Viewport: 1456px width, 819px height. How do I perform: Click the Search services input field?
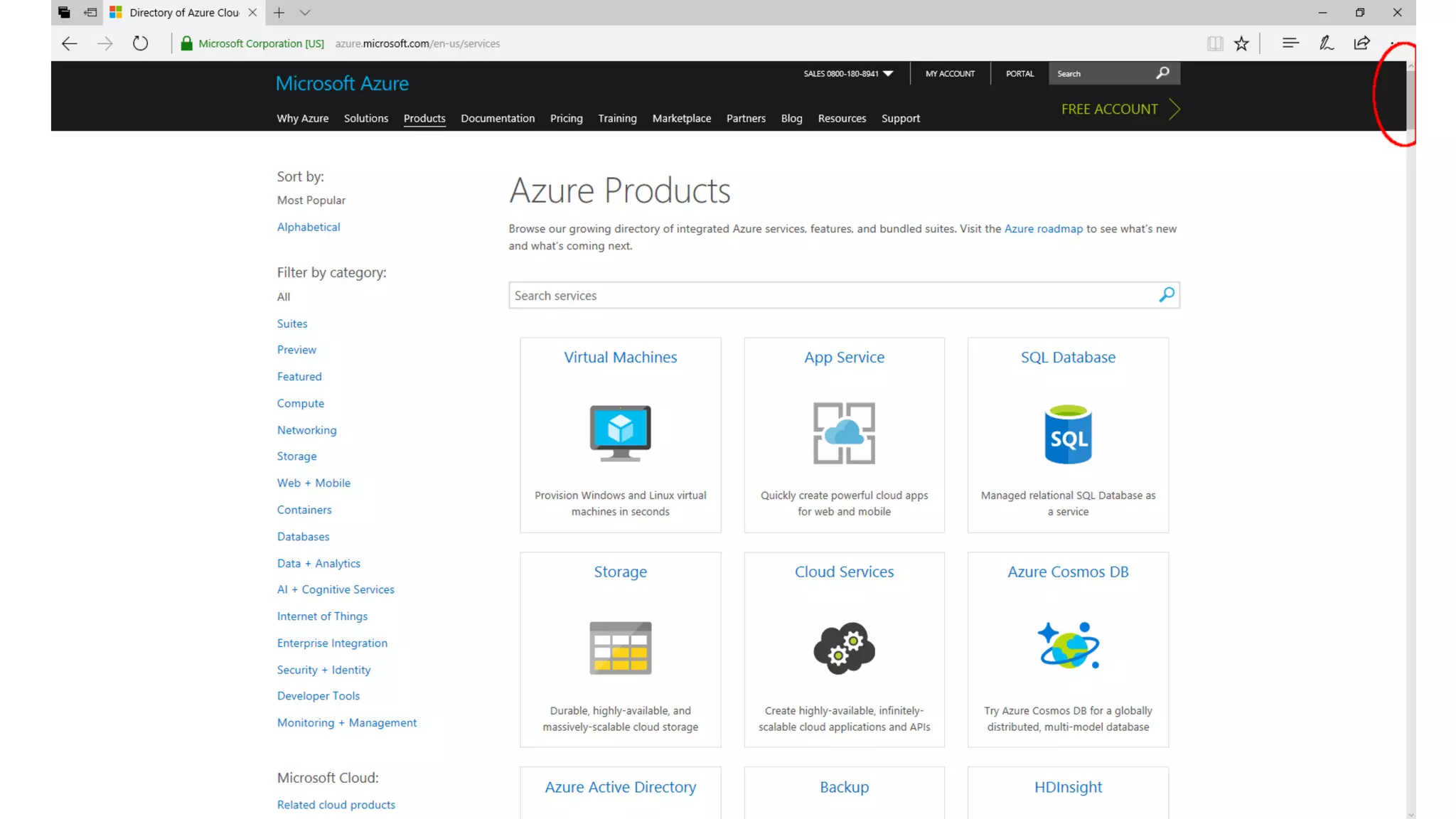tap(832, 295)
